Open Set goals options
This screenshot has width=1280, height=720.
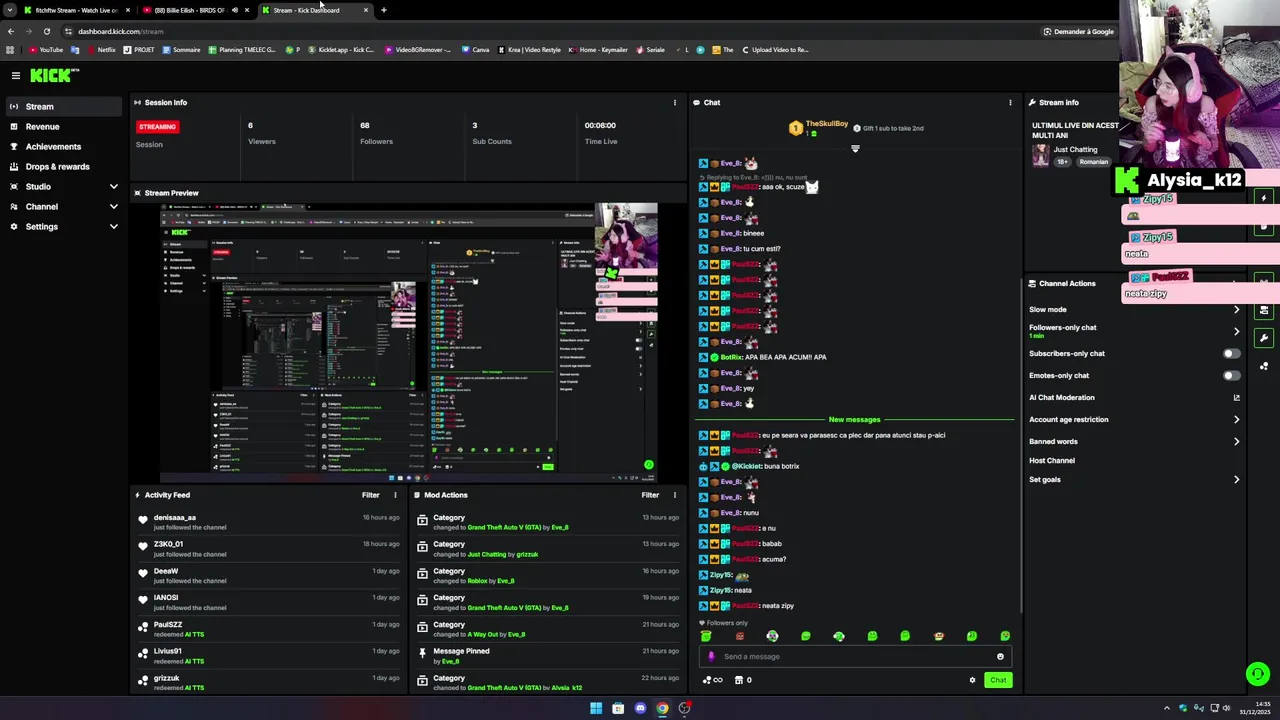coord(1134,480)
